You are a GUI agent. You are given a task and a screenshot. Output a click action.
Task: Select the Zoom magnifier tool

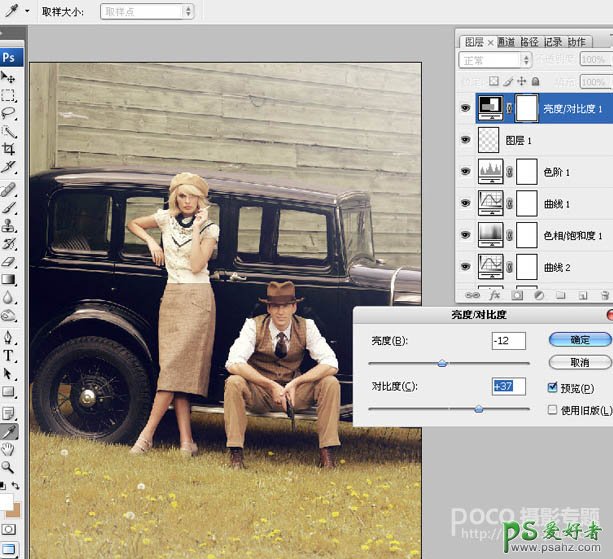9,467
